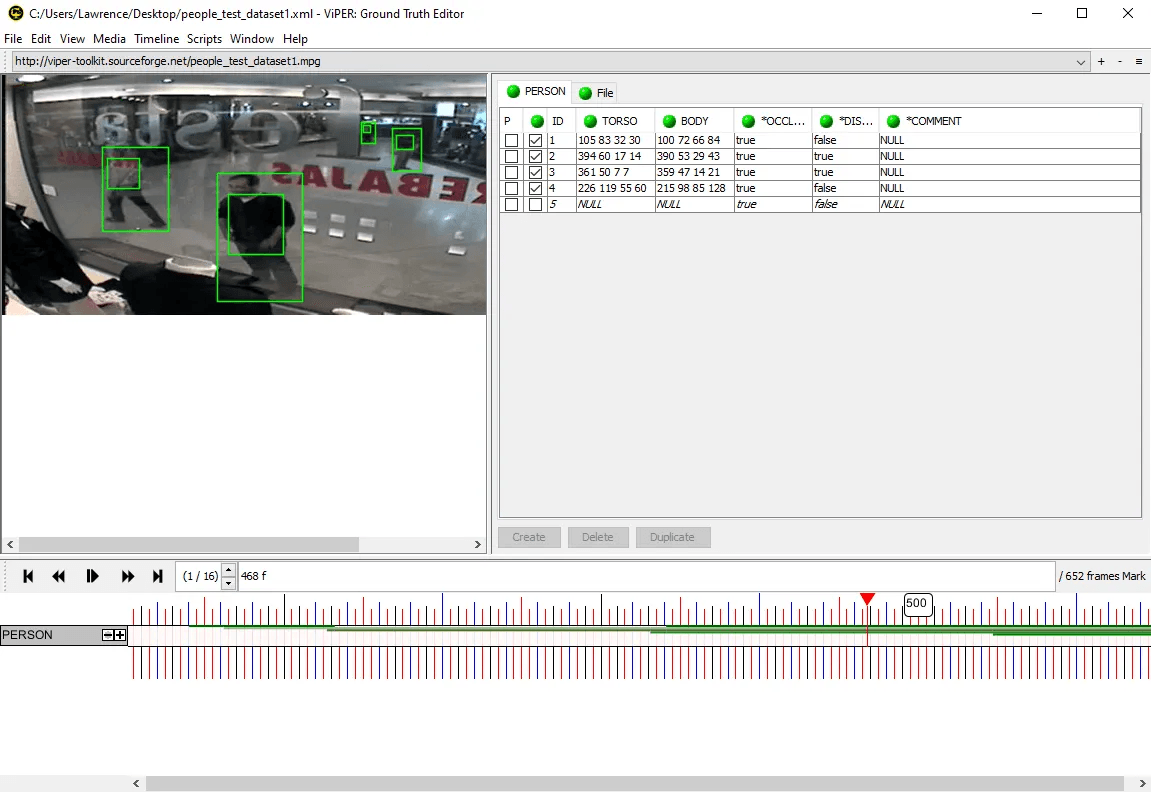Click the red playhead marker on timeline

tap(867, 599)
